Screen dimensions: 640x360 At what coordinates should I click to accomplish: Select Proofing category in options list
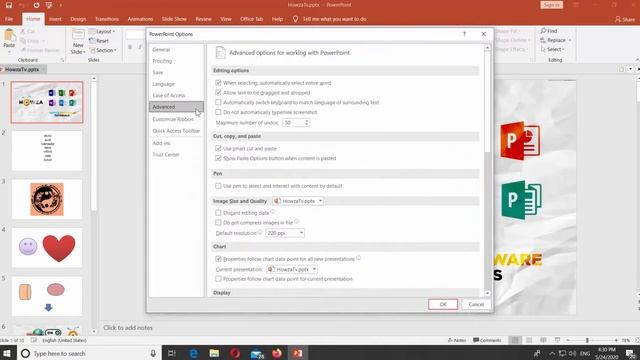click(176, 61)
